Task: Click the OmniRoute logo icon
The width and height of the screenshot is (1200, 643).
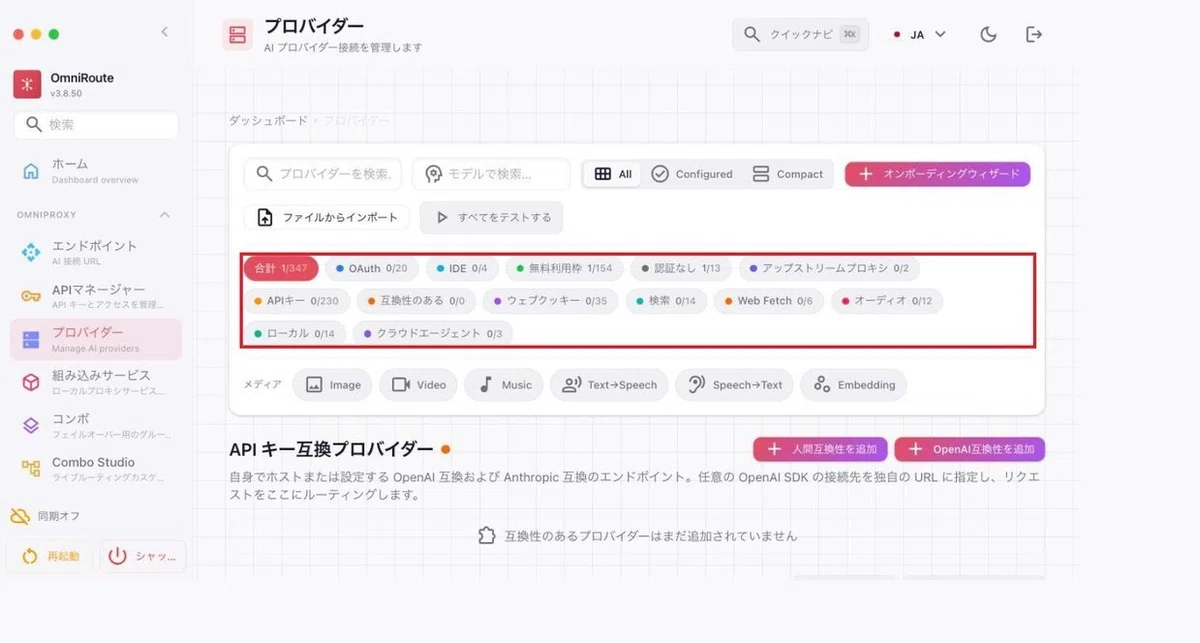Action: click(x=27, y=84)
